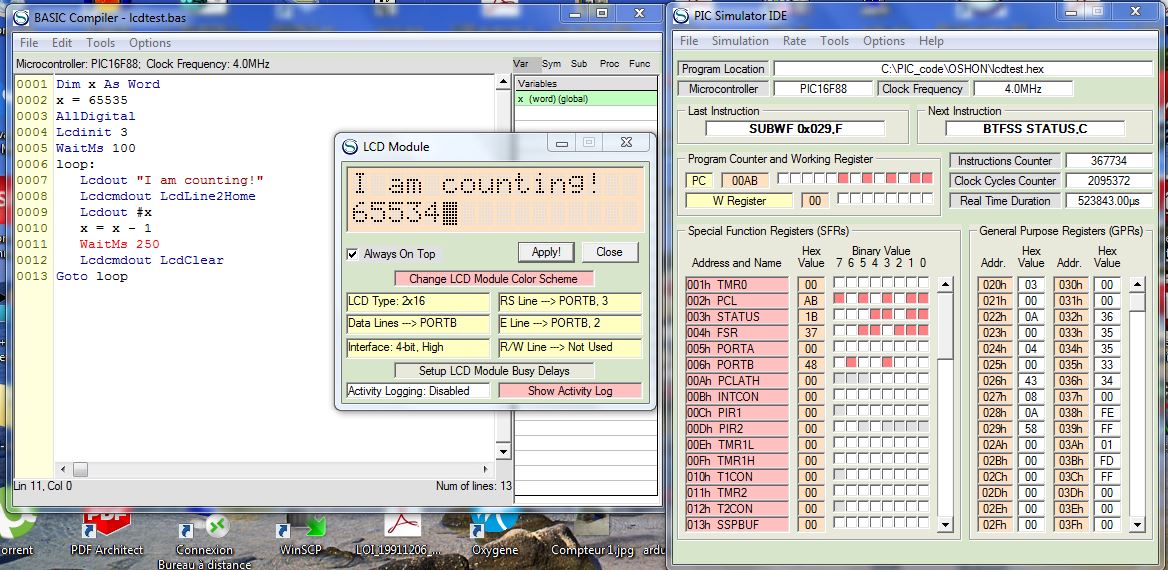Open File menu in BASIC Compiler
The height and width of the screenshot is (570, 1168).
(x=28, y=42)
